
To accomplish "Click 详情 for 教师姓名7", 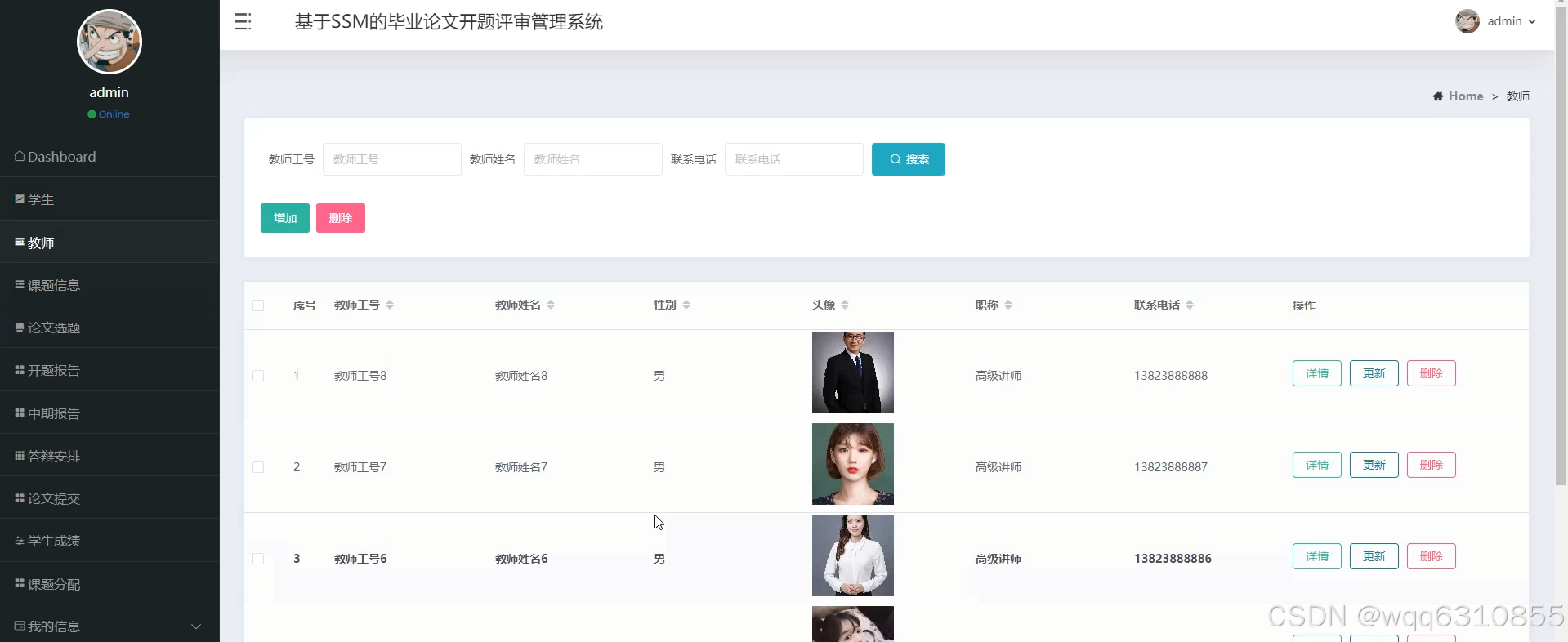I will coord(1317,465).
